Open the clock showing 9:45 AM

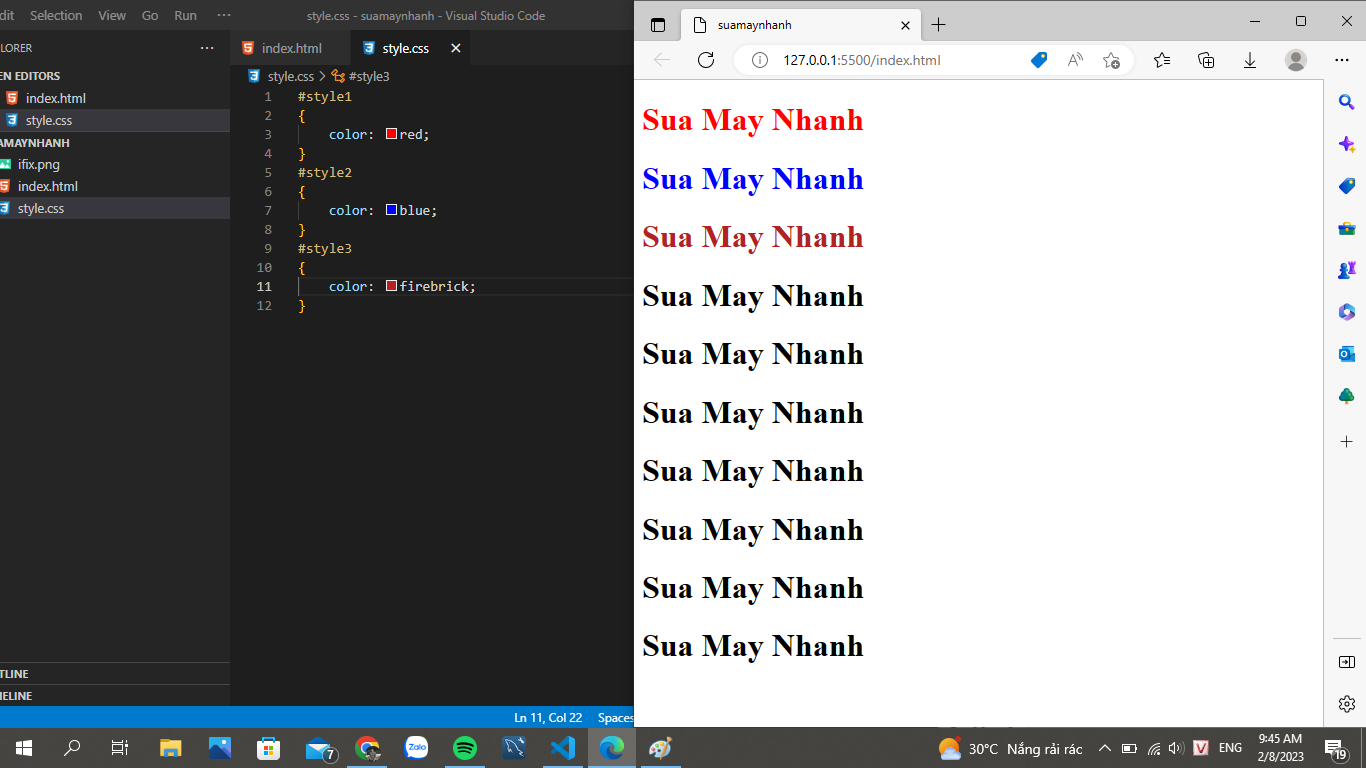pyautogui.click(x=1280, y=747)
